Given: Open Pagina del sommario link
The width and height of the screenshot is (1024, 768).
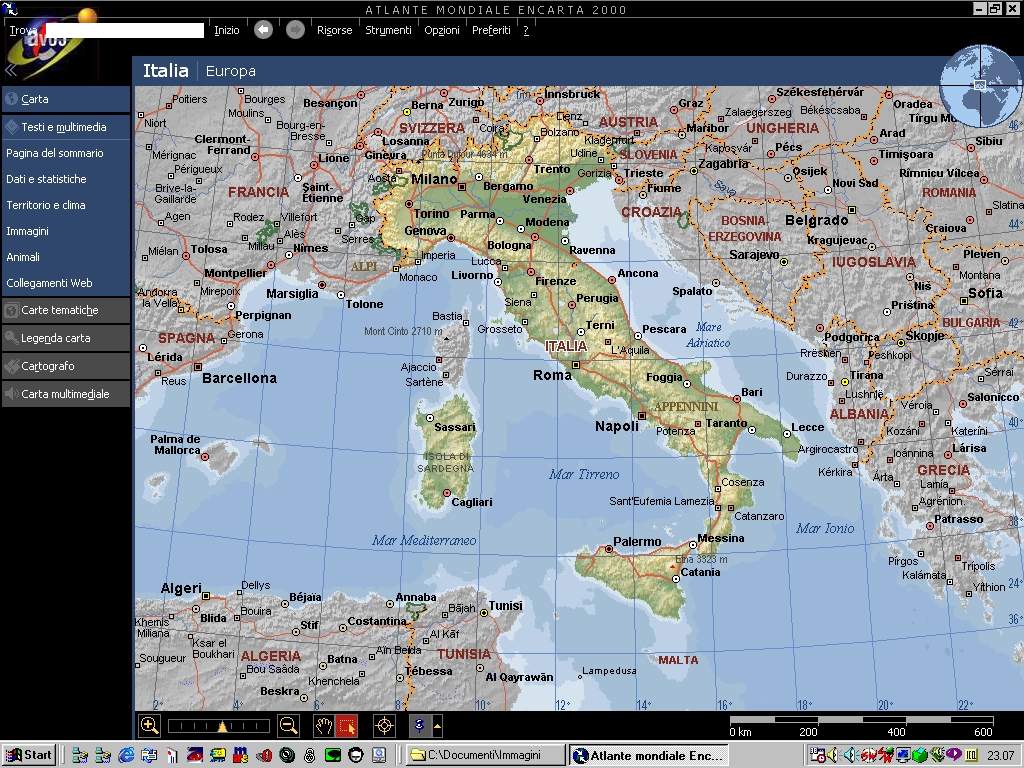Looking at the screenshot, I should [x=55, y=153].
